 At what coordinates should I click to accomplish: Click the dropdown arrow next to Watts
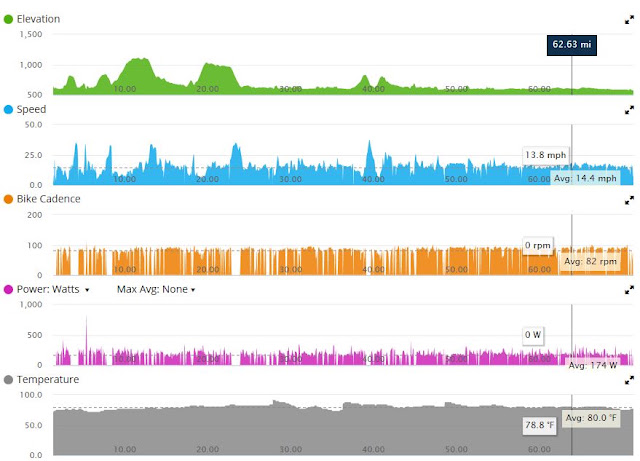(87, 290)
